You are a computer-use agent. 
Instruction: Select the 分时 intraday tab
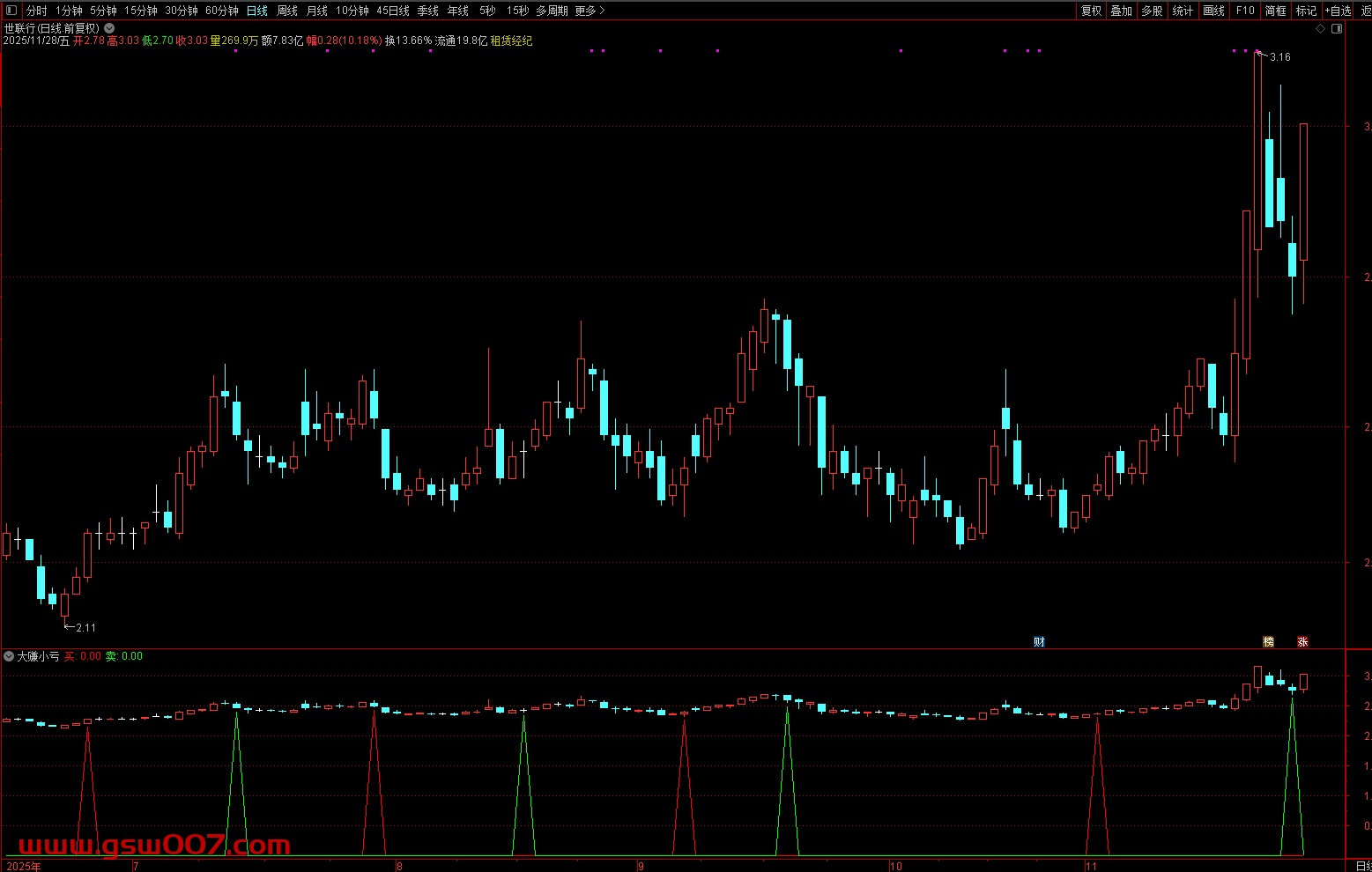point(36,11)
